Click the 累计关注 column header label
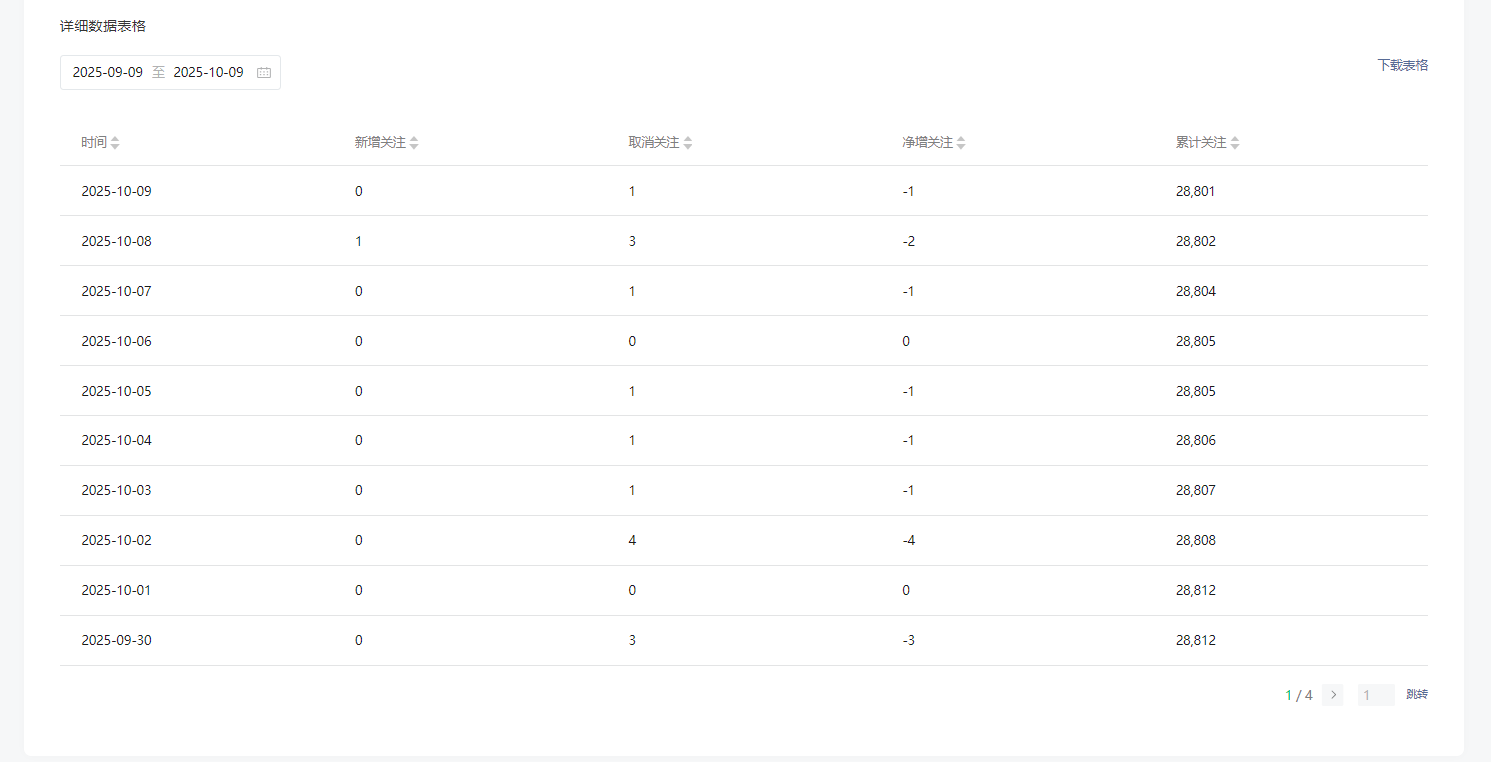 click(x=1201, y=143)
